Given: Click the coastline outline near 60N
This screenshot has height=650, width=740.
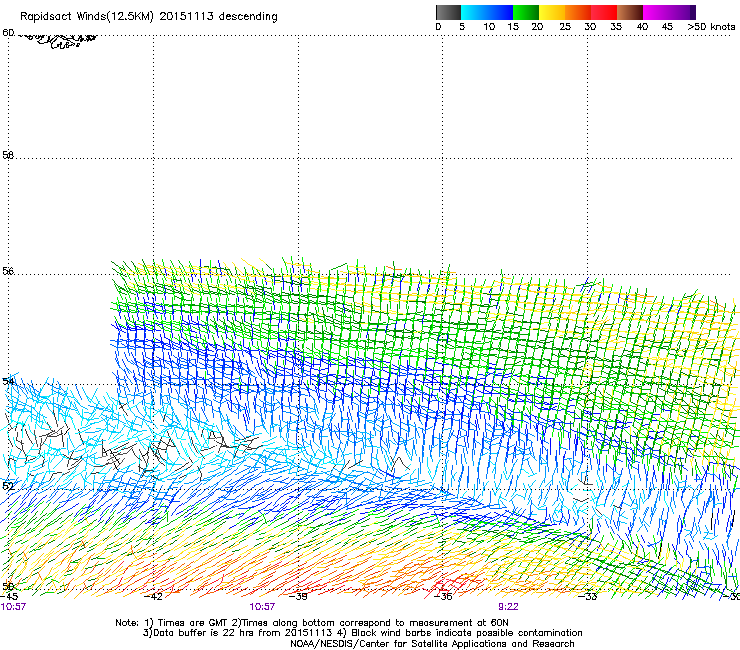Looking at the screenshot, I should 59,41.
